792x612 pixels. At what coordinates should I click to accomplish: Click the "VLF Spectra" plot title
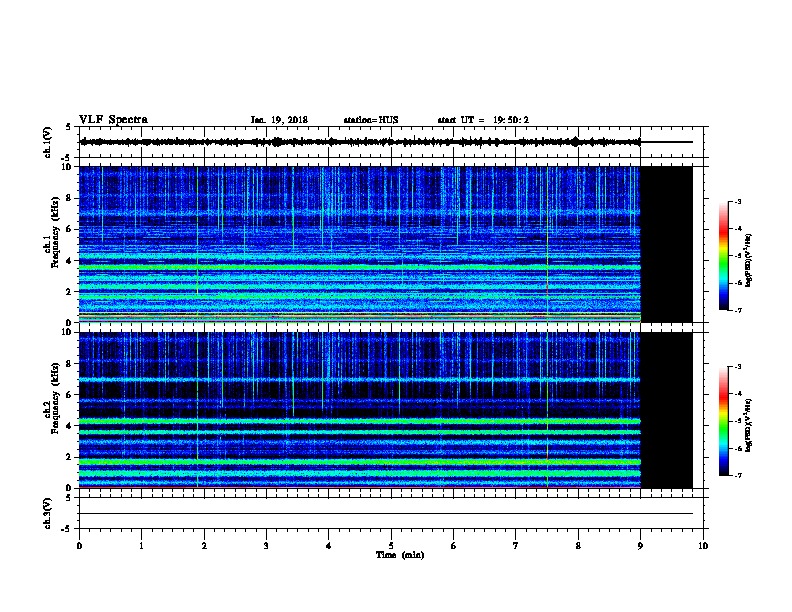click(113, 120)
